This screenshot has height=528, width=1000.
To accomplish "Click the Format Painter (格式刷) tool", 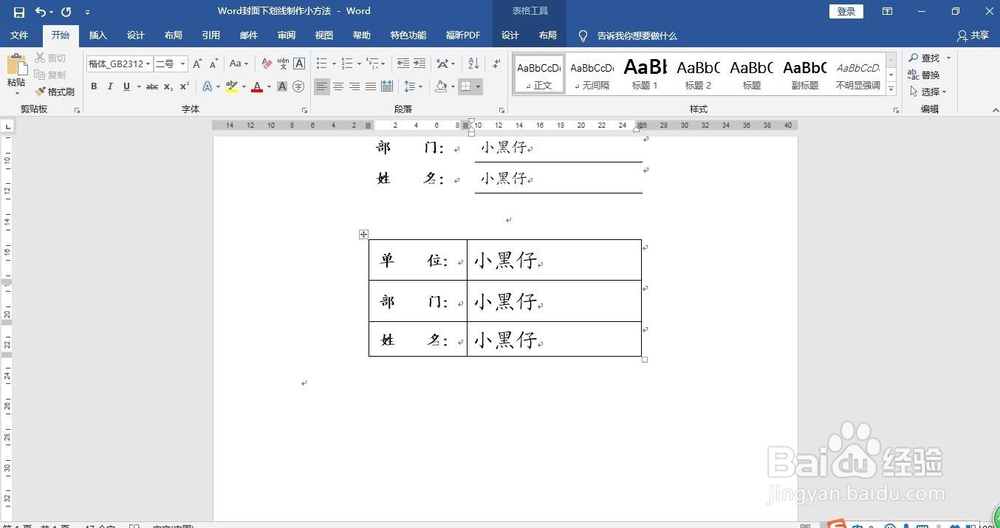I will [54, 92].
